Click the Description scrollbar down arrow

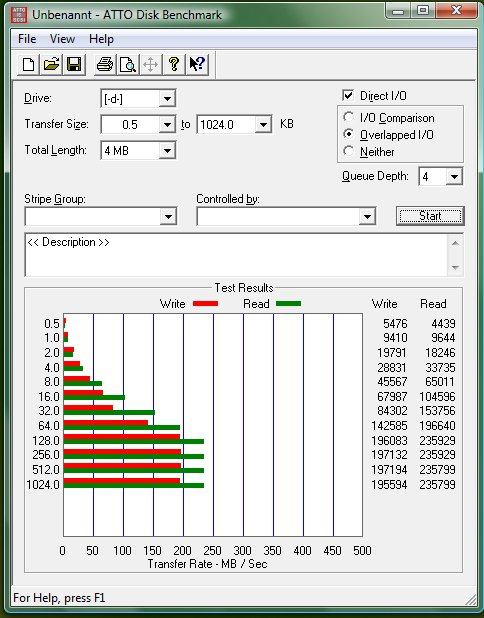pos(455,268)
